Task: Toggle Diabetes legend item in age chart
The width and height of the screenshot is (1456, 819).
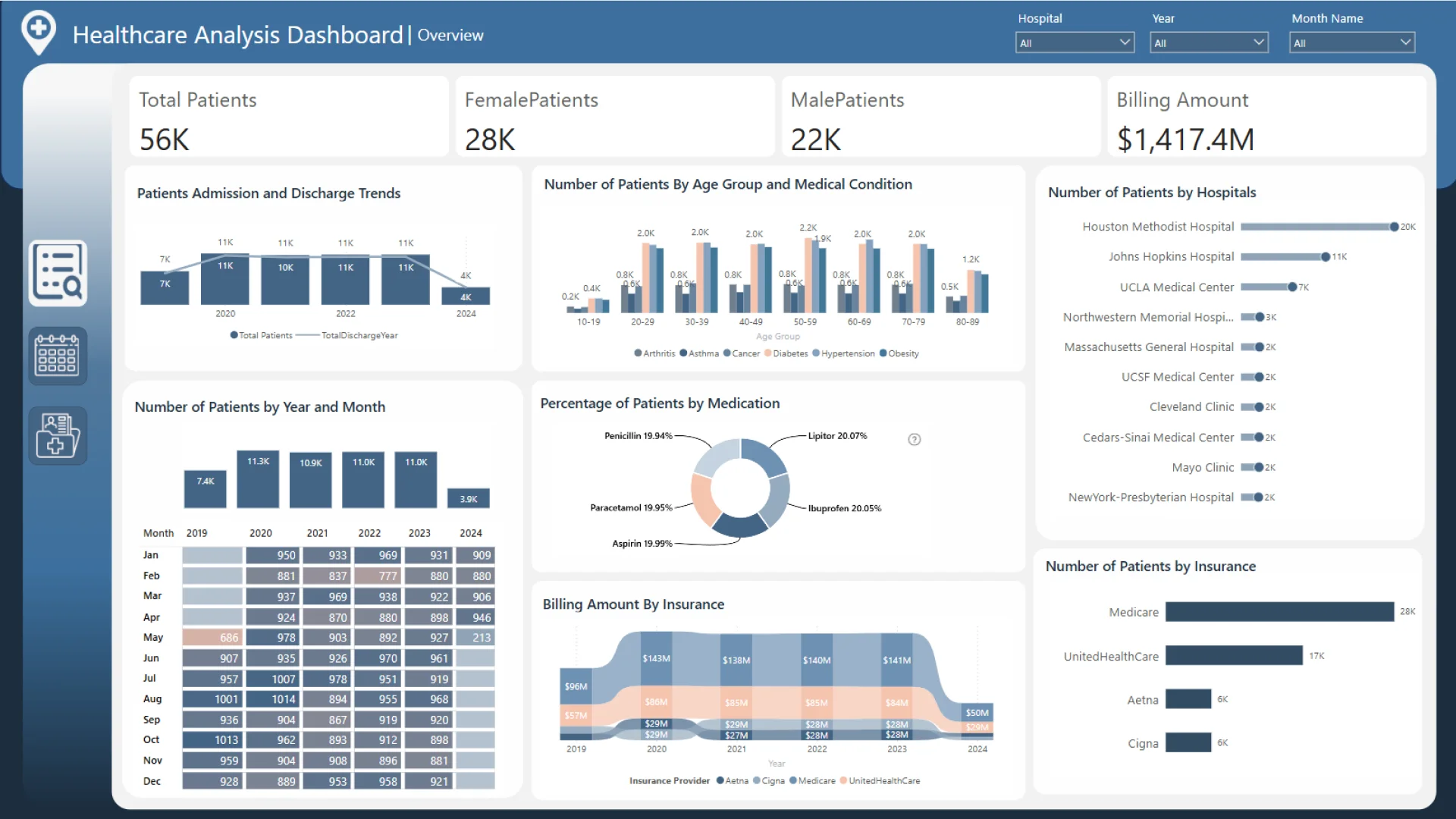Action: pos(790,353)
